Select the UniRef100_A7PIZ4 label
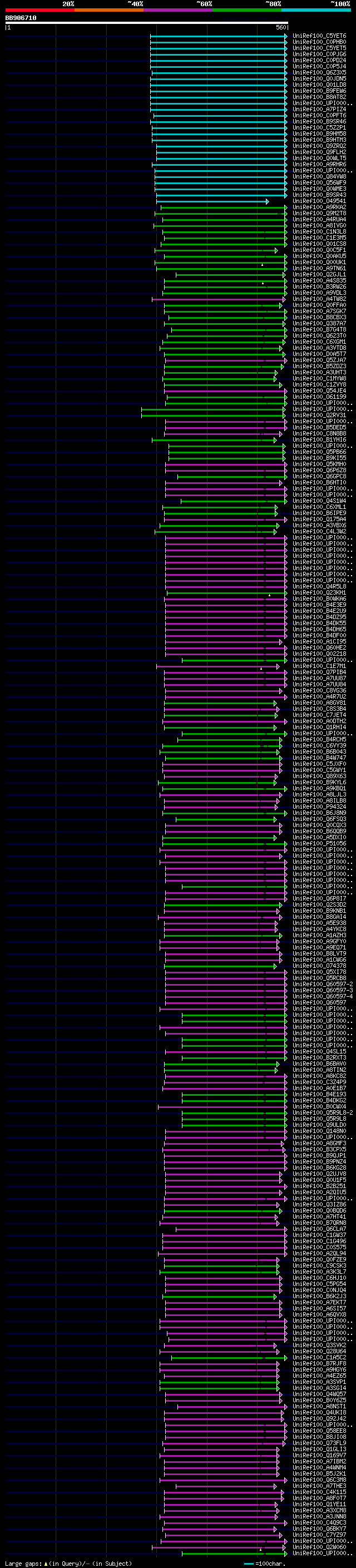This screenshot has height=1568, width=356. click(319, 109)
